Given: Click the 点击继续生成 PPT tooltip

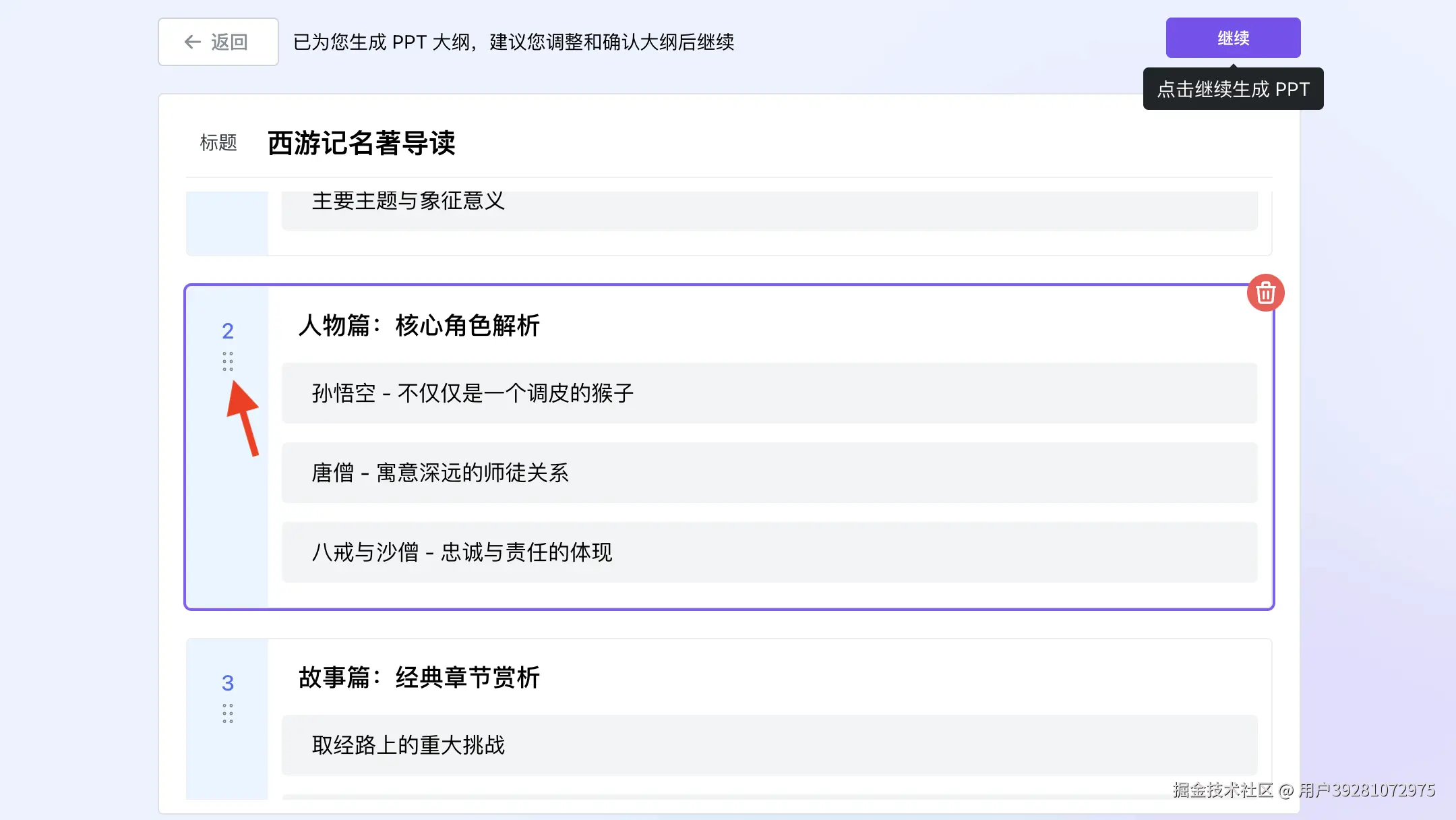Looking at the screenshot, I should pyautogui.click(x=1233, y=89).
